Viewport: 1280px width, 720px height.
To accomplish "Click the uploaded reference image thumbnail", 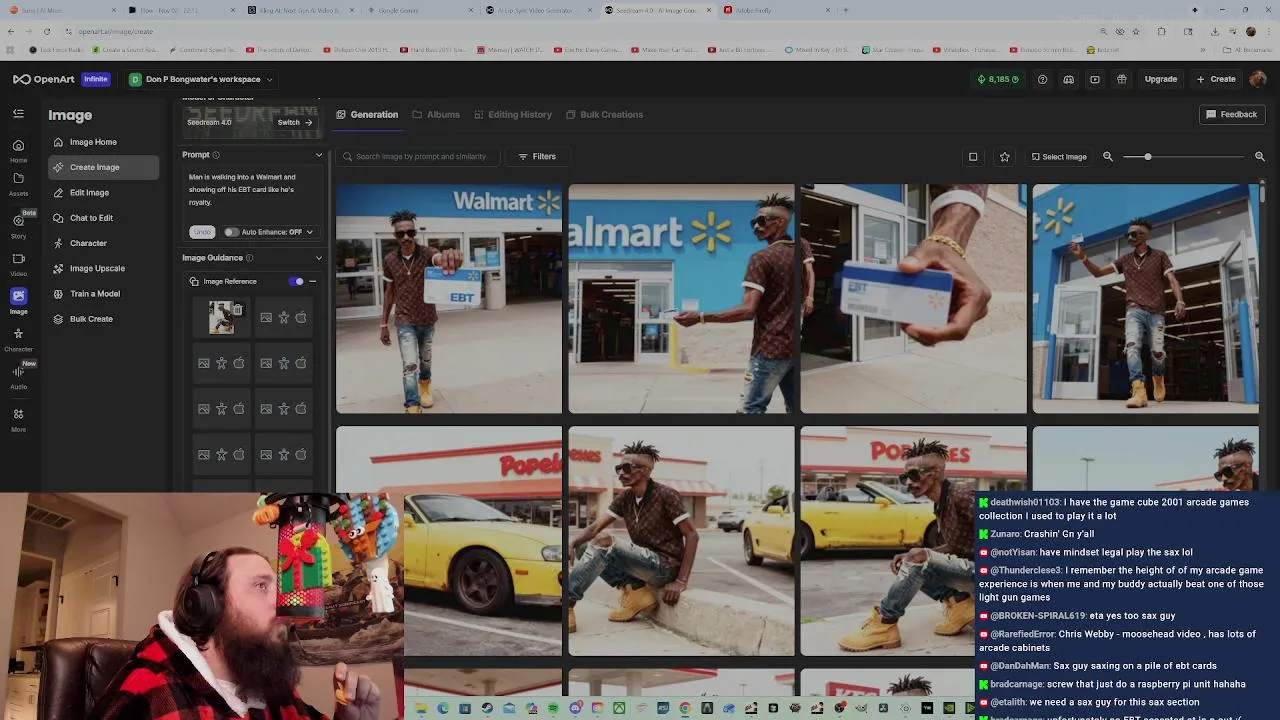I will point(221,318).
